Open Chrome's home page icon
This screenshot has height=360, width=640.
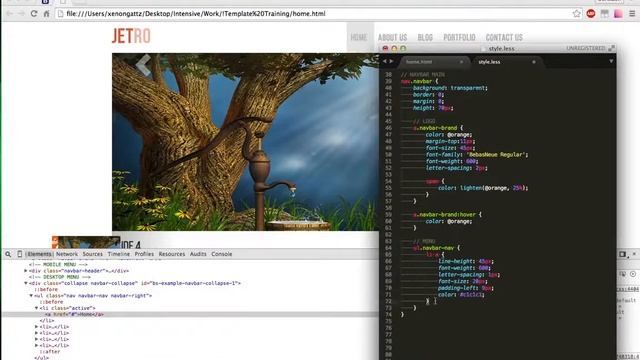coord(47,14)
